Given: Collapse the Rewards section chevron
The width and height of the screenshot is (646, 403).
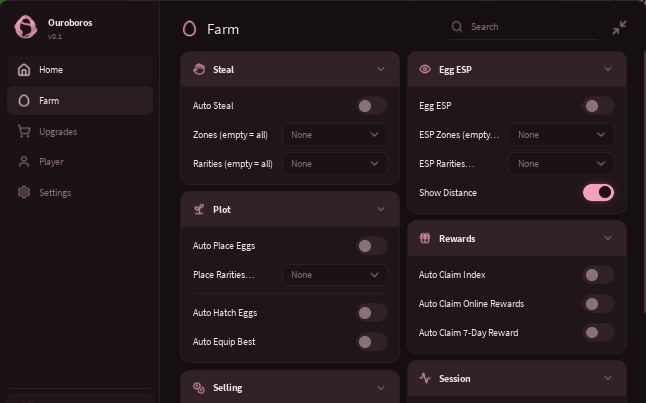Looking at the screenshot, I should pos(608,238).
